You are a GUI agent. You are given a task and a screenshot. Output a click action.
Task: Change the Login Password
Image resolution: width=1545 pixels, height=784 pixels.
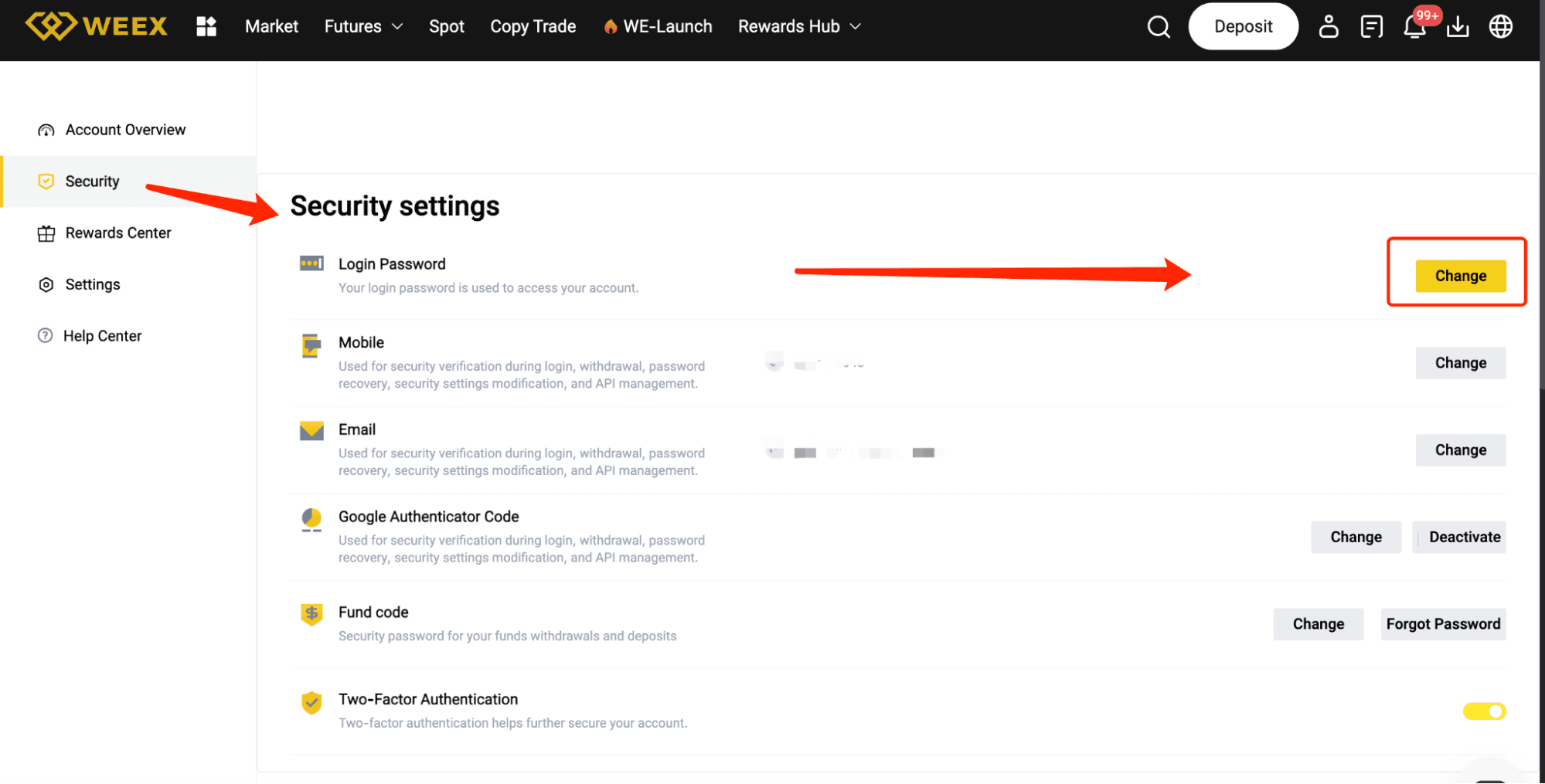tap(1460, 276)
